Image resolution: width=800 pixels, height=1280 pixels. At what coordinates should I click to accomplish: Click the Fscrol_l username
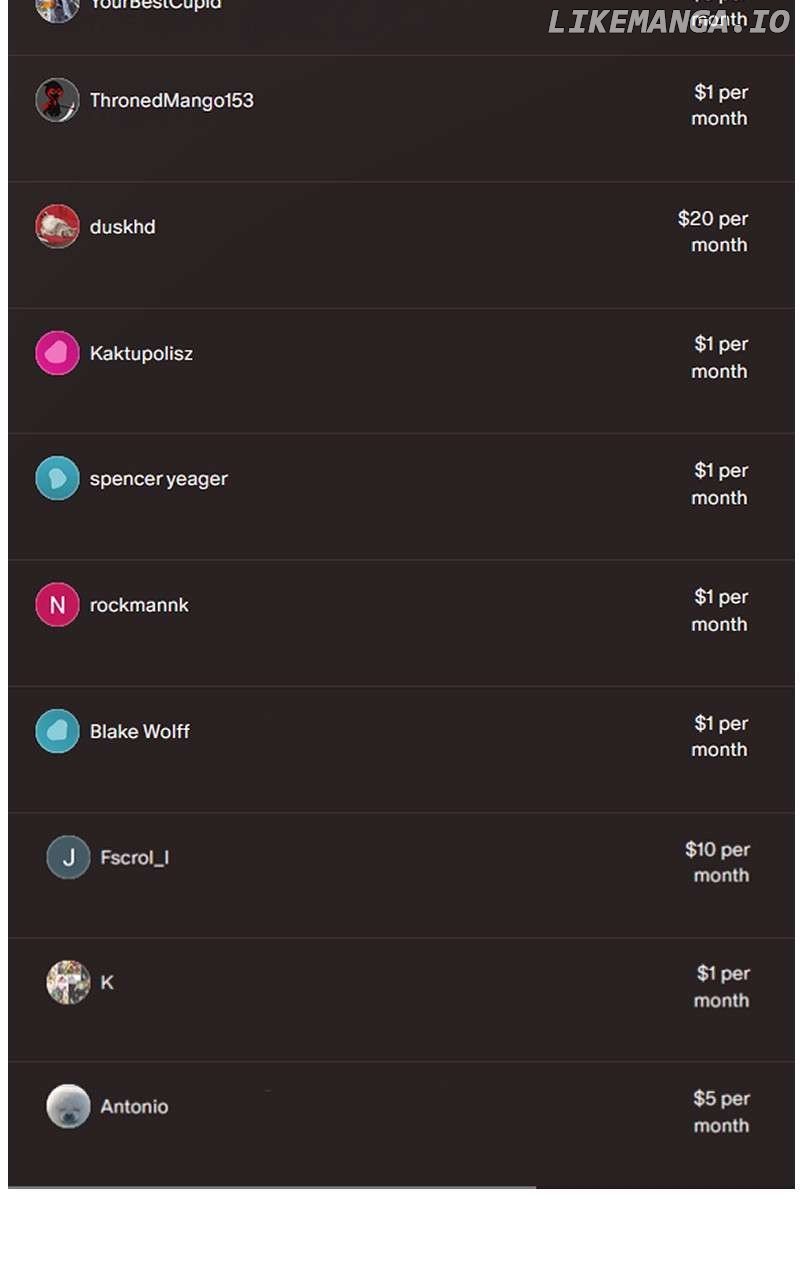point(134,857)
